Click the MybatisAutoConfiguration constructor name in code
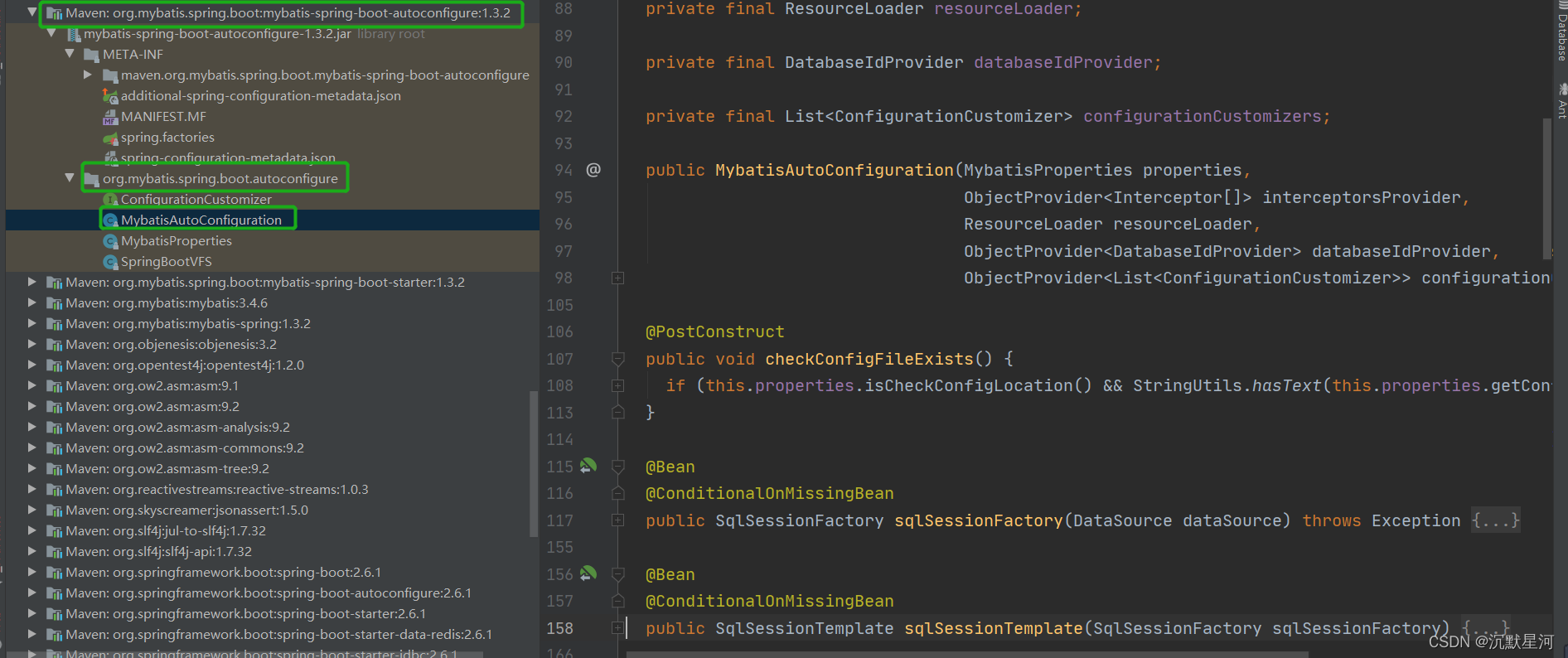The image size is (1568, 658). (x=835, y=170)
